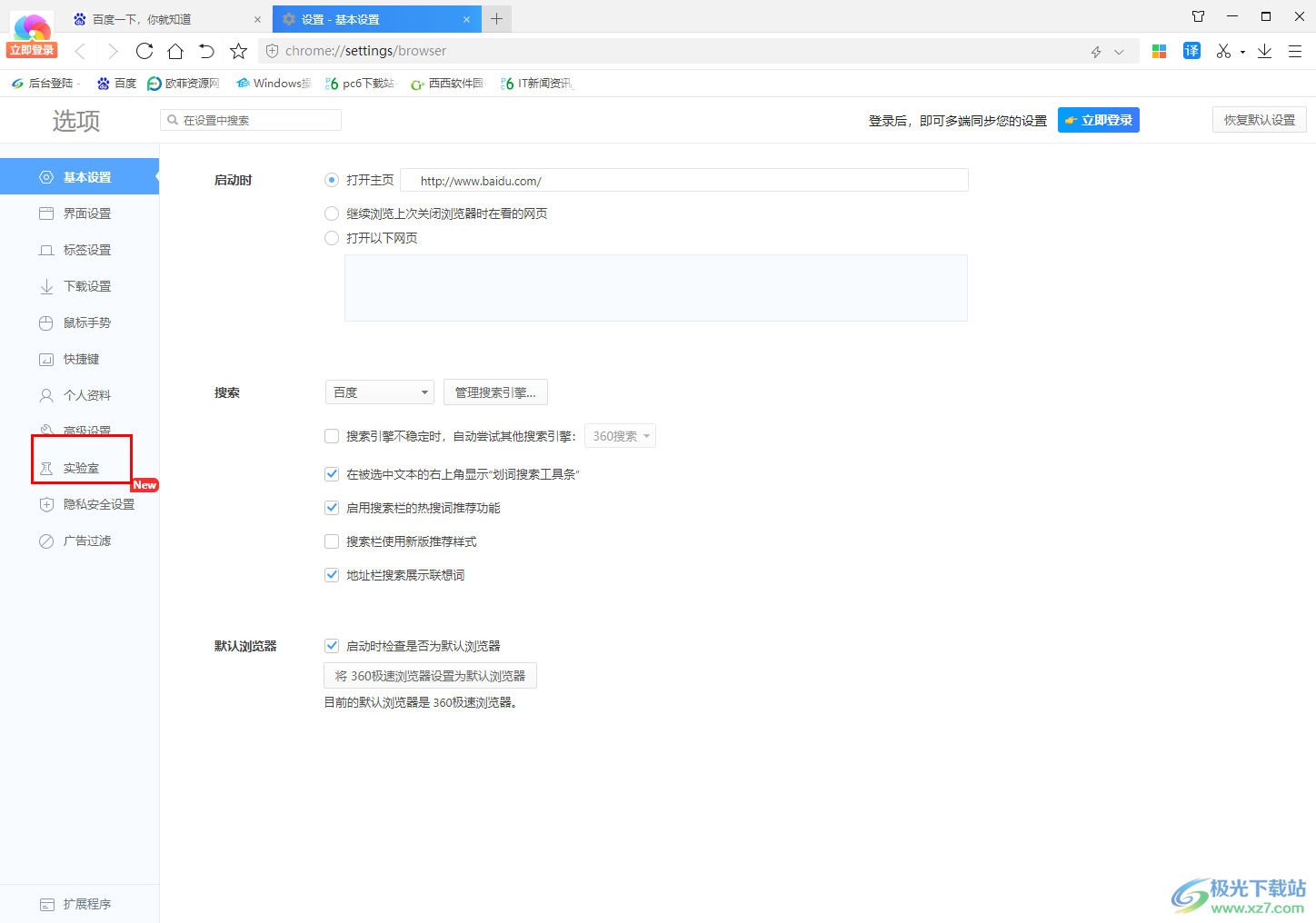
Task: Open 广告过滤 in the sidebar
Action: pyautogui.click(x=79, y=541)
